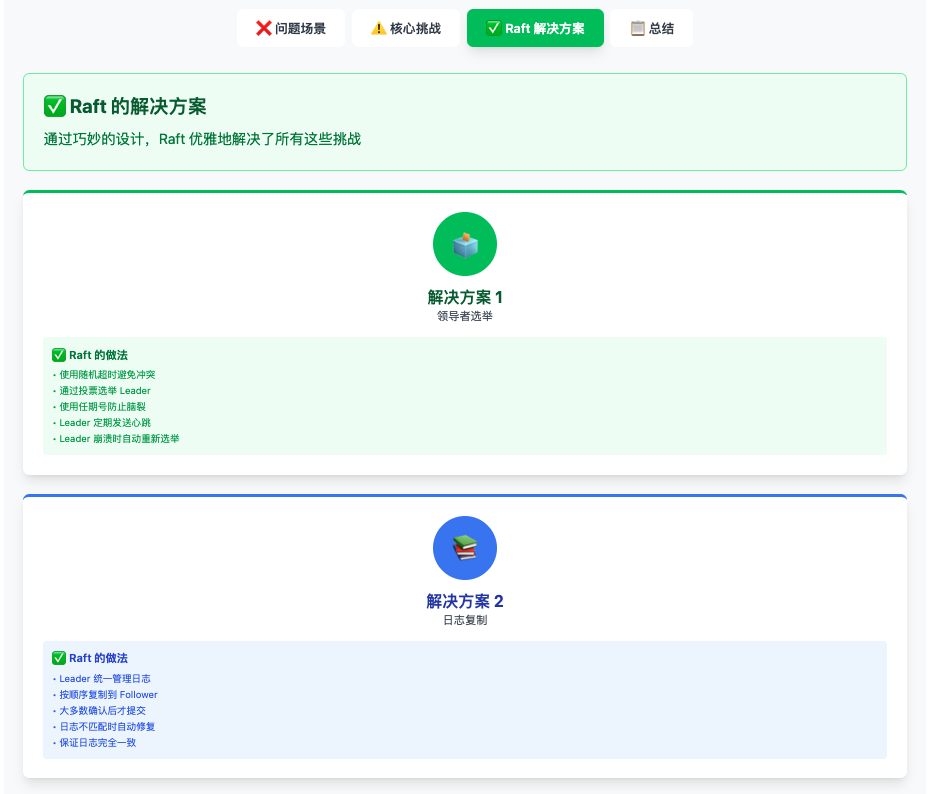Click the books icon above 解决方案 2
935x794 pixels.
pos(465,548)
